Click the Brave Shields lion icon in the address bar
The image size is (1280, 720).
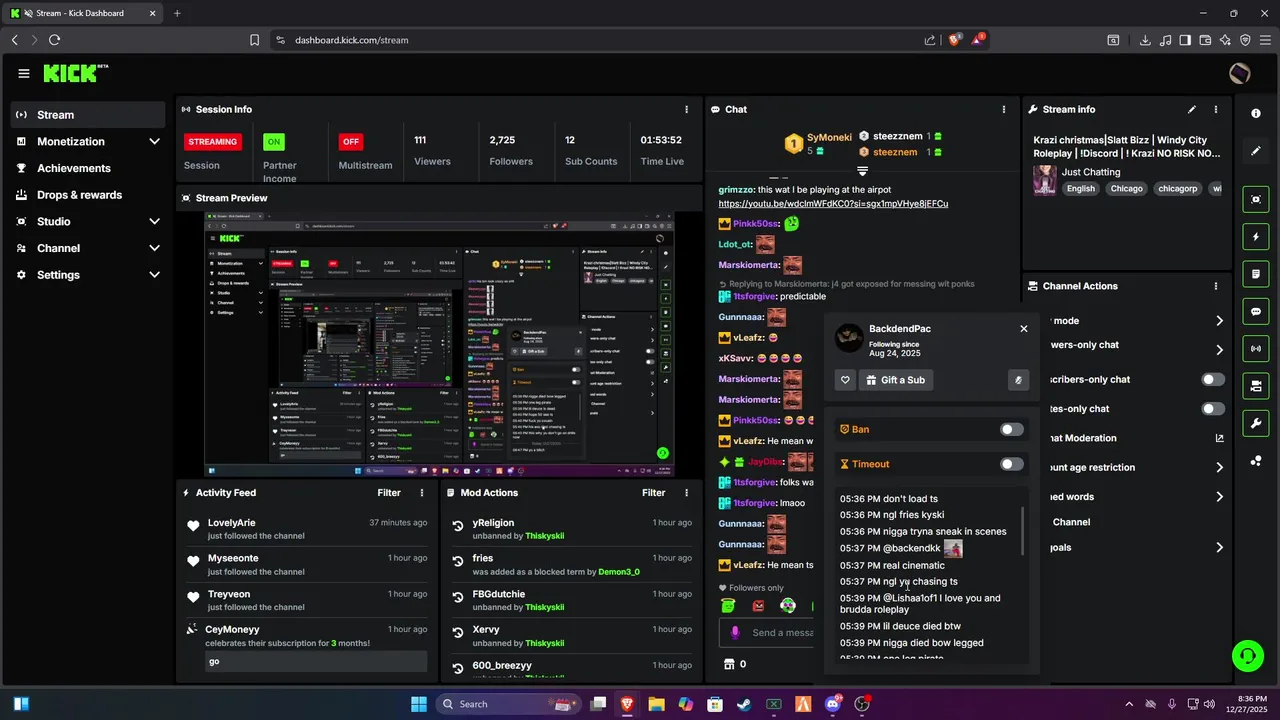pyautogui.click(x=955, y=40)
